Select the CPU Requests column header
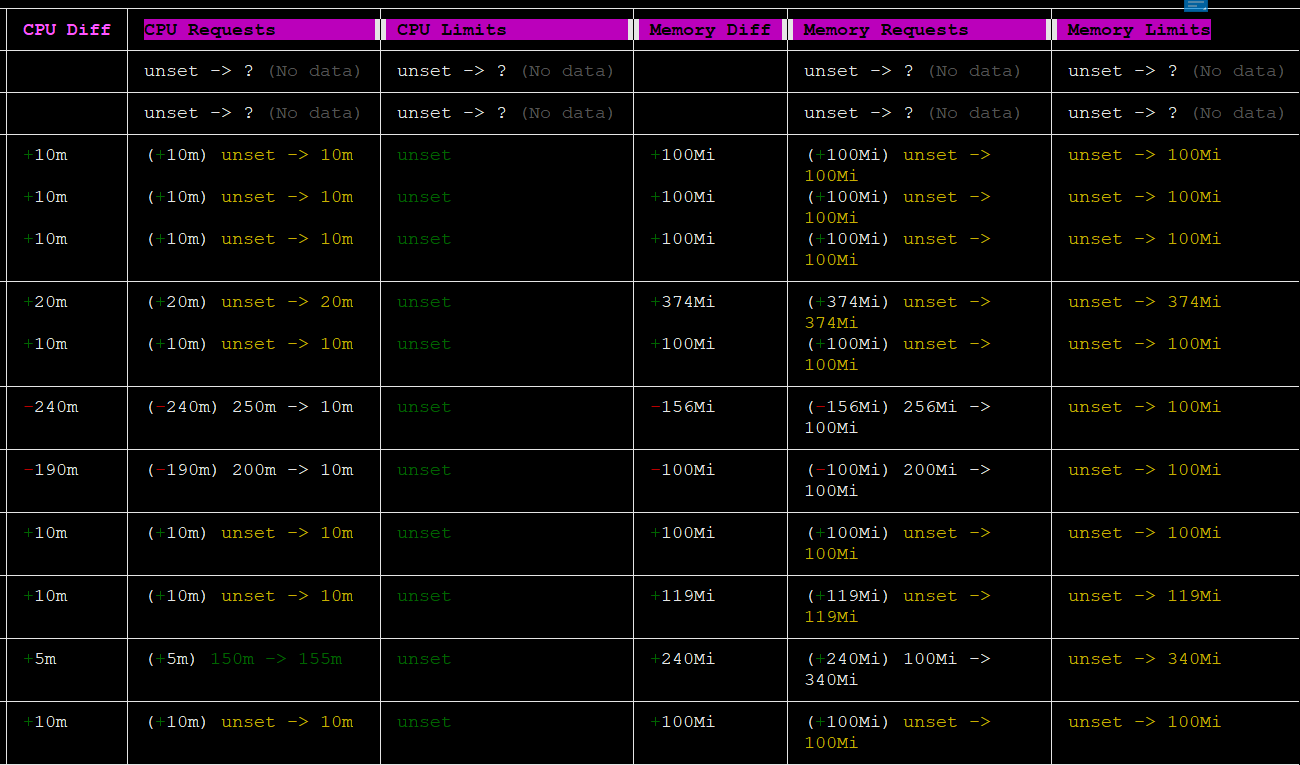 (209, 30)
